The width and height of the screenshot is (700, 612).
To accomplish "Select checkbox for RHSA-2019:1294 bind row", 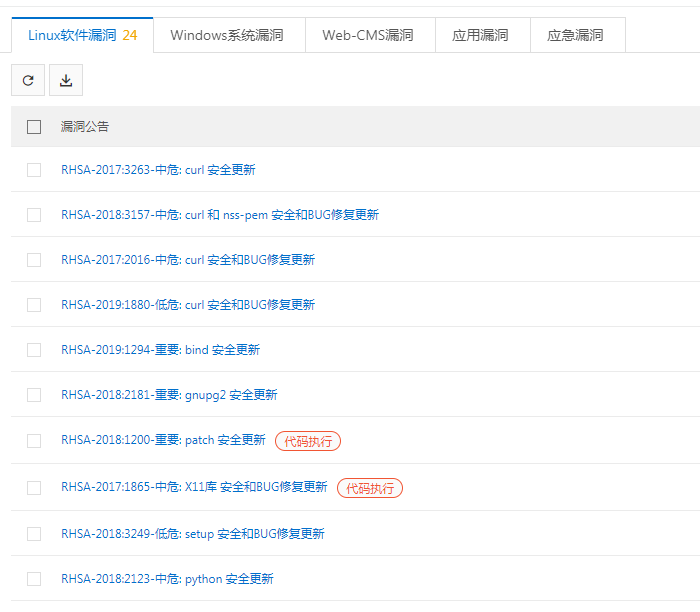I will [34, 350].
